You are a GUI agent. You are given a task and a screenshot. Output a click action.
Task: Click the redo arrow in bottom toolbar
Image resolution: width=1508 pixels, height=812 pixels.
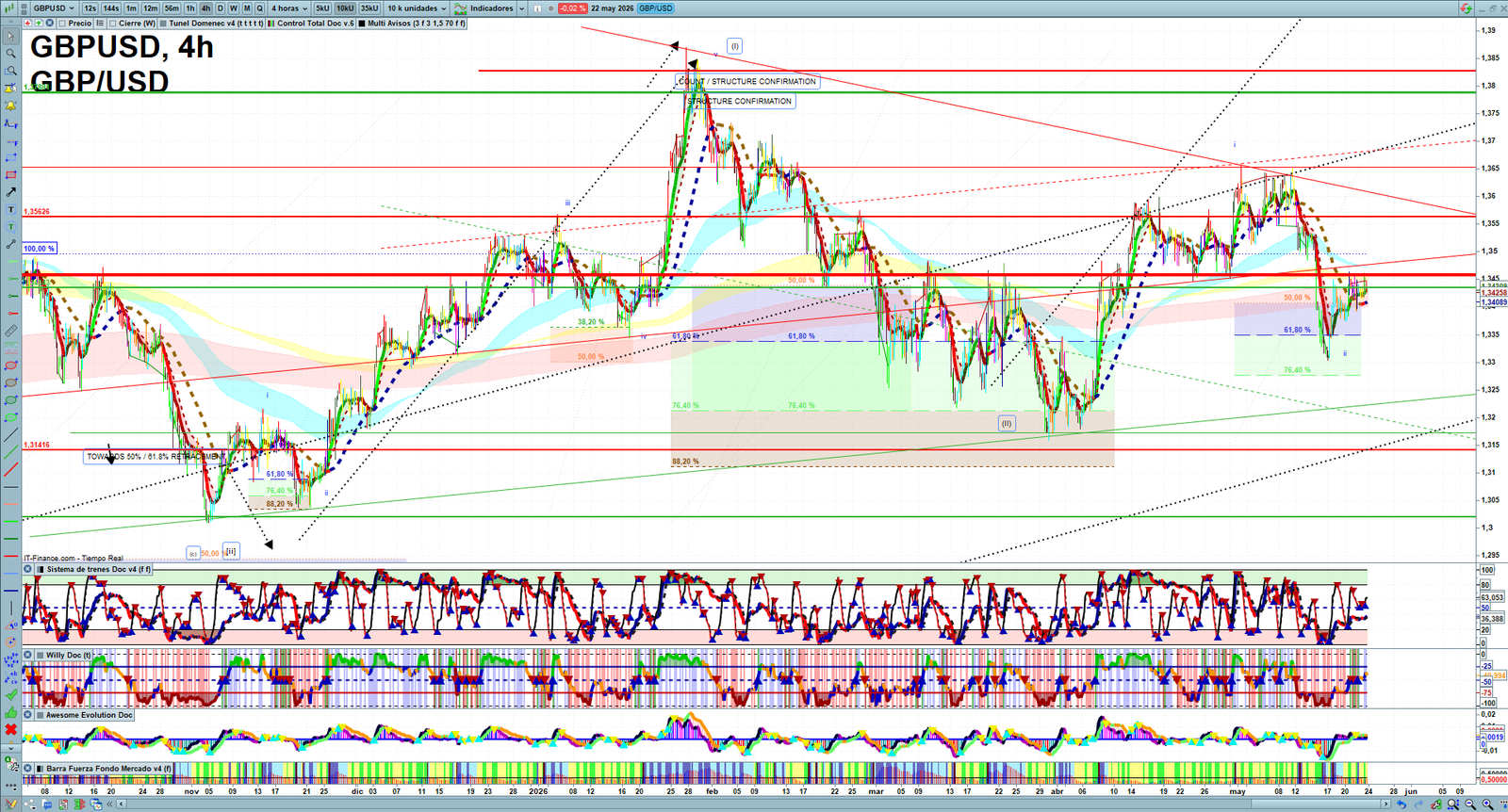click(x=1418, y=804)
